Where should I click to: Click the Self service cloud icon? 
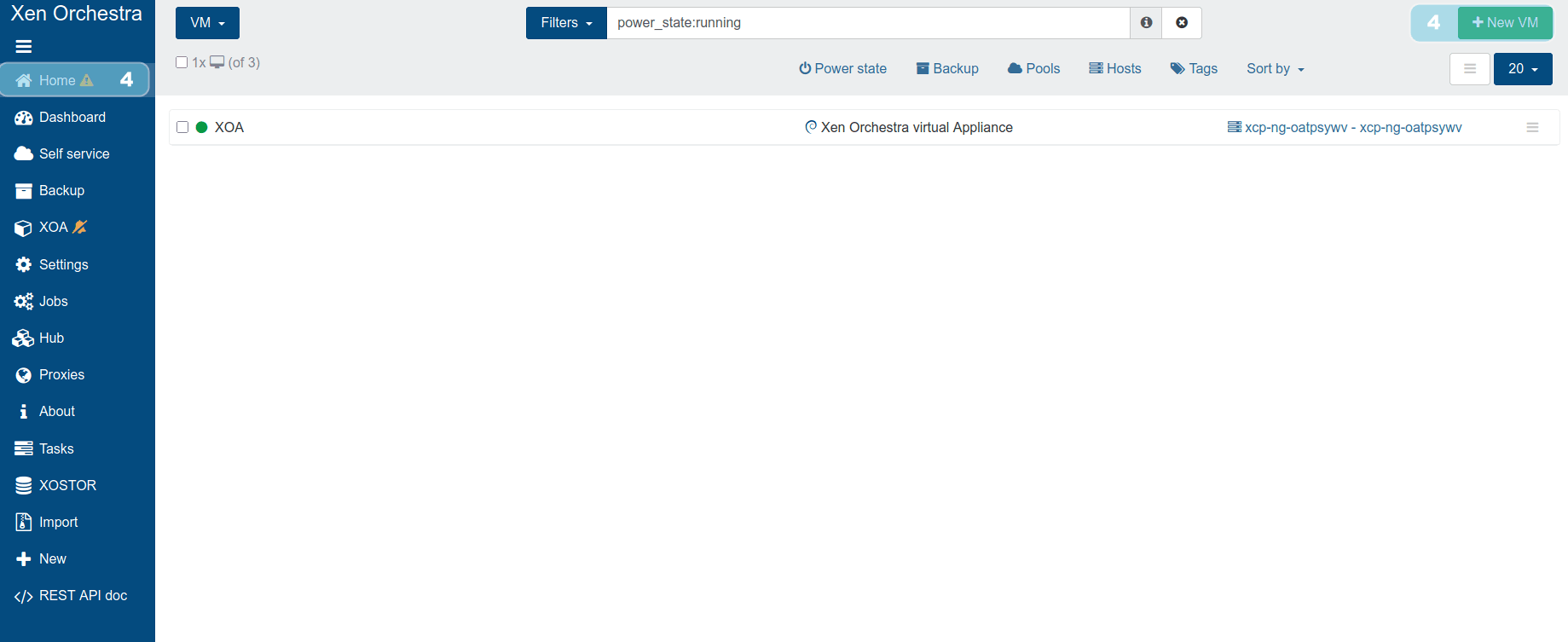[24, 154]
